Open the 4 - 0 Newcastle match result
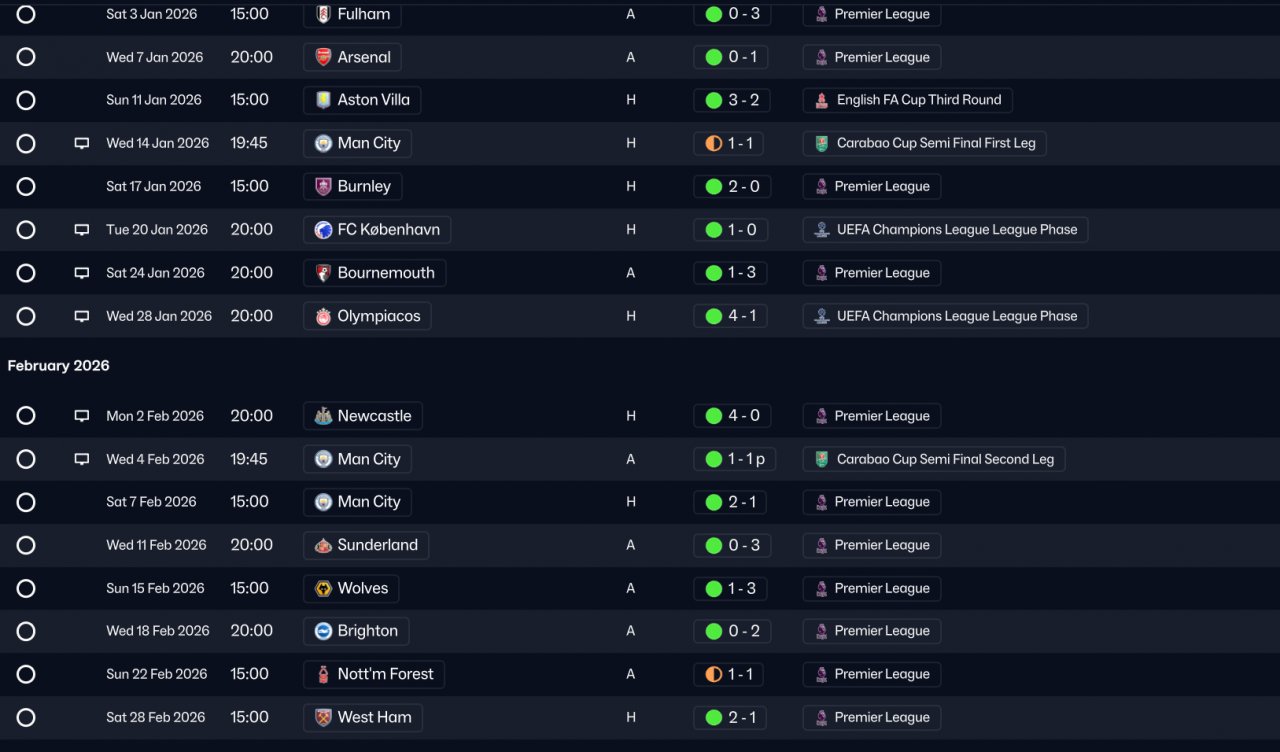The height and width of the screenshot is (752, 1280). click(732, 416)
